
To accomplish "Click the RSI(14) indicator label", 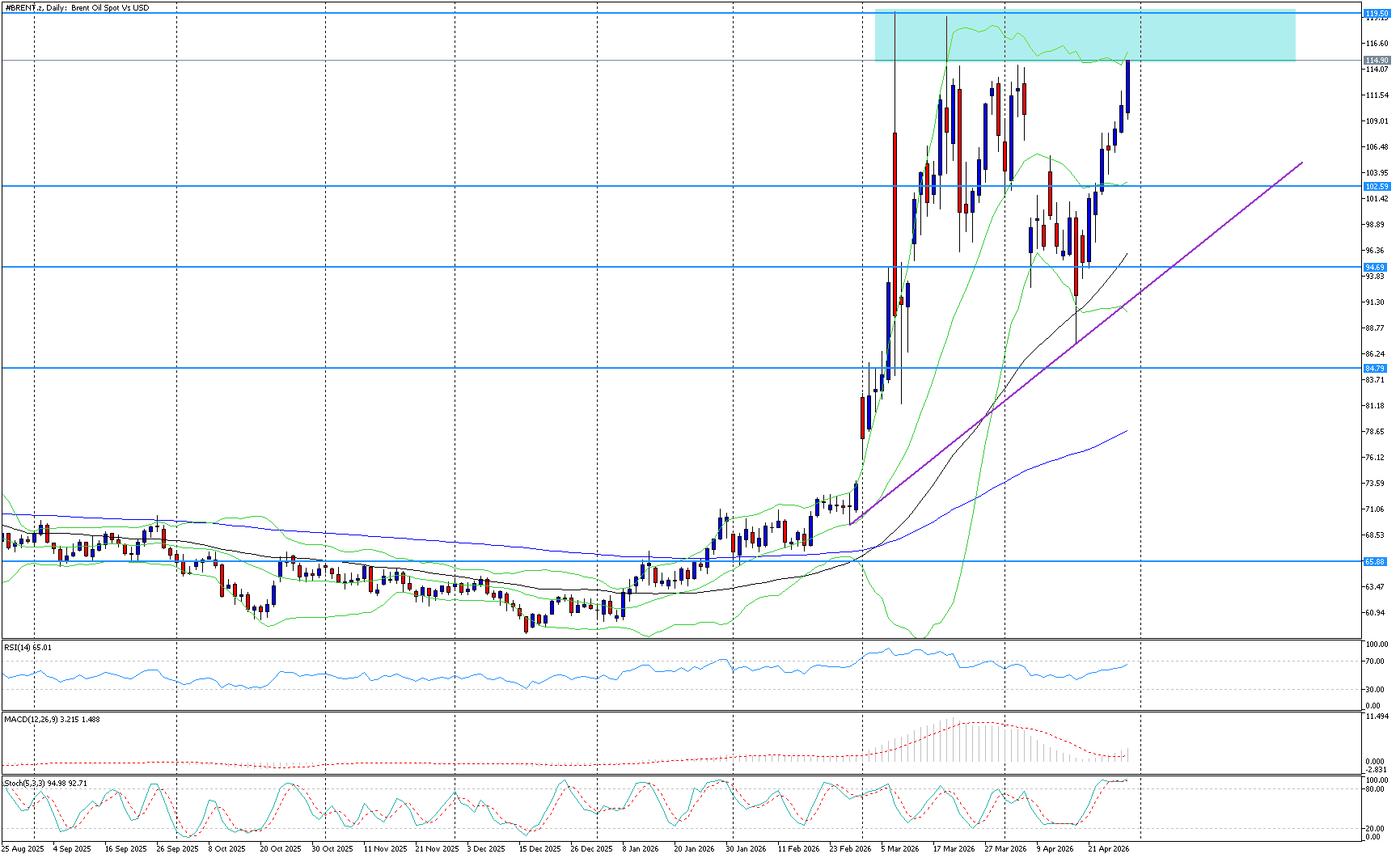I will 28,647.
